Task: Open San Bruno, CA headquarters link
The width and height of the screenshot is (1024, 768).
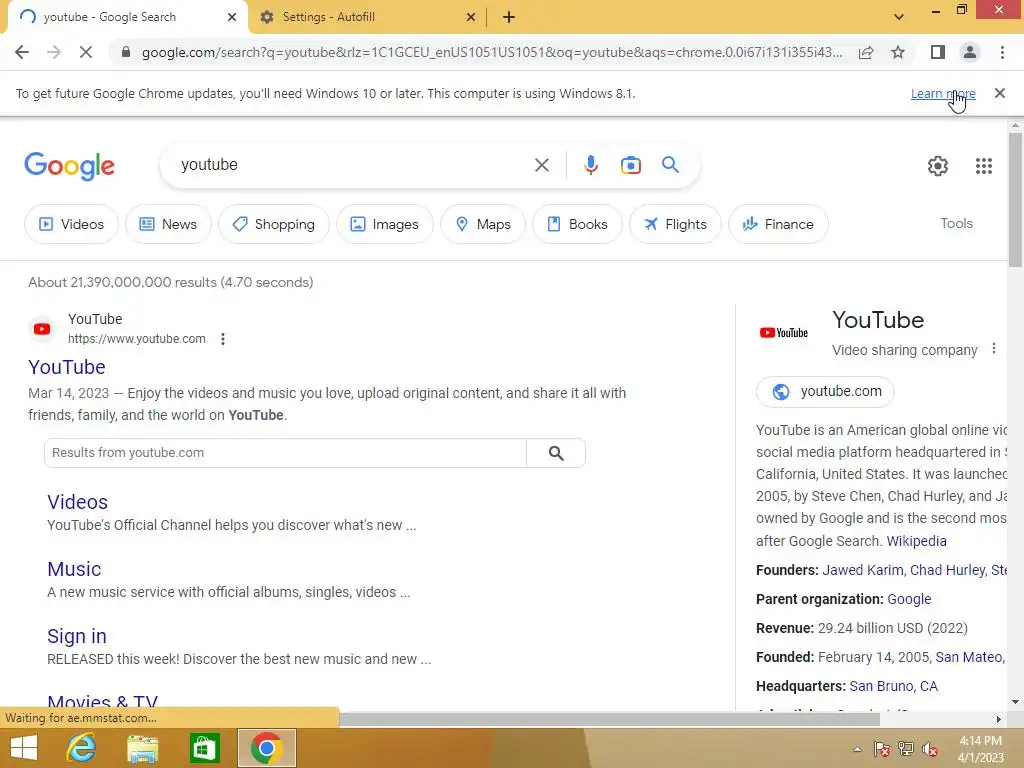Action: pyautogui.click(x=893, y=686)
